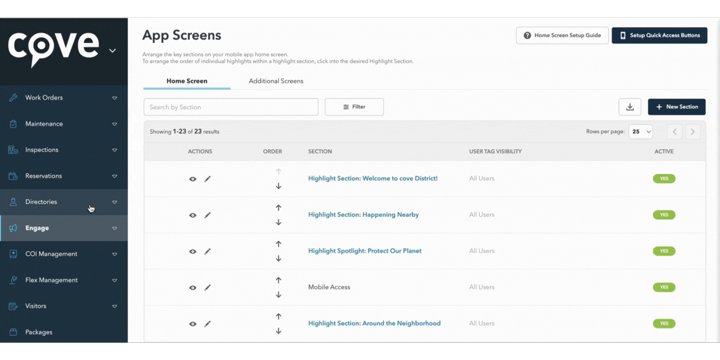View the Protect Our Planet spotlight
The width and height of the screenshot is (720, 360).
(193, 251)
